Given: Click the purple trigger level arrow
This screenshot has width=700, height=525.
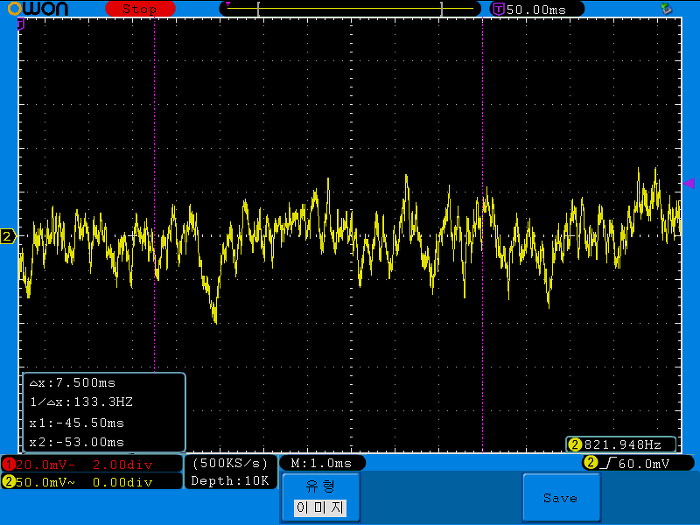Looking at the screenshot, I should coord(689,183).
